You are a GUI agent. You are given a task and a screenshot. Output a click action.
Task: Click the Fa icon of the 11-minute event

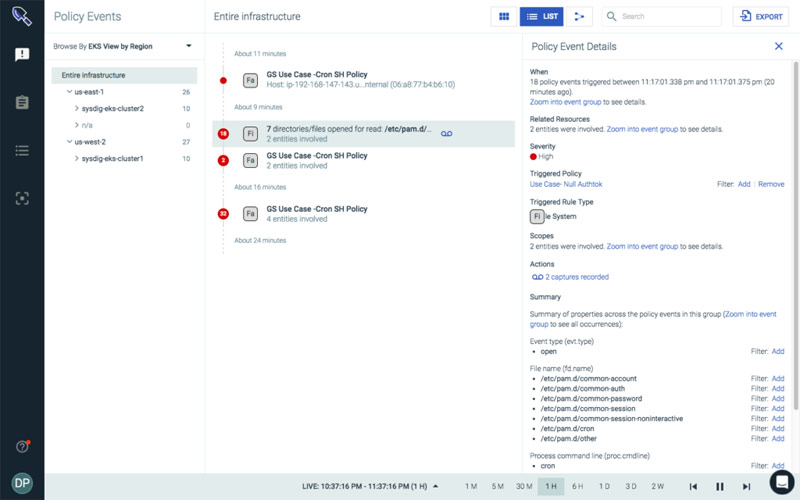tap(250, 80)
